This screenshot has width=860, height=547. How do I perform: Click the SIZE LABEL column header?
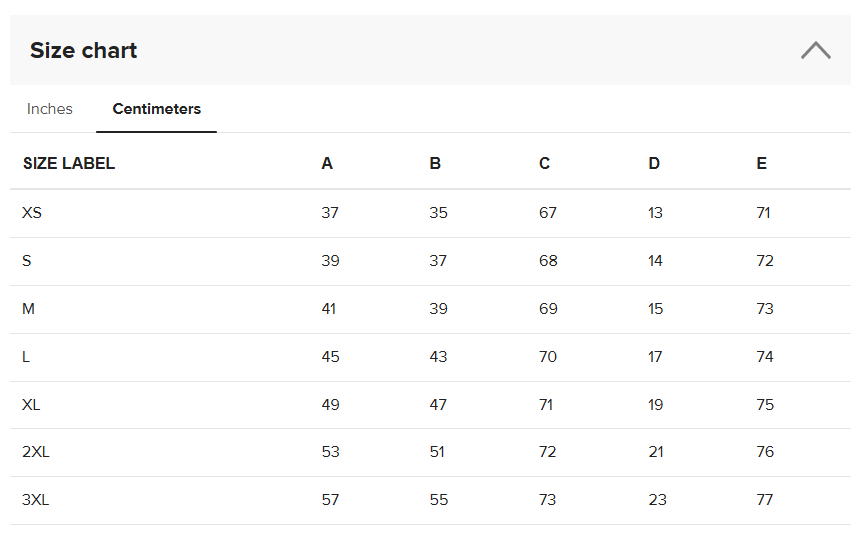(x=69, y=164)
